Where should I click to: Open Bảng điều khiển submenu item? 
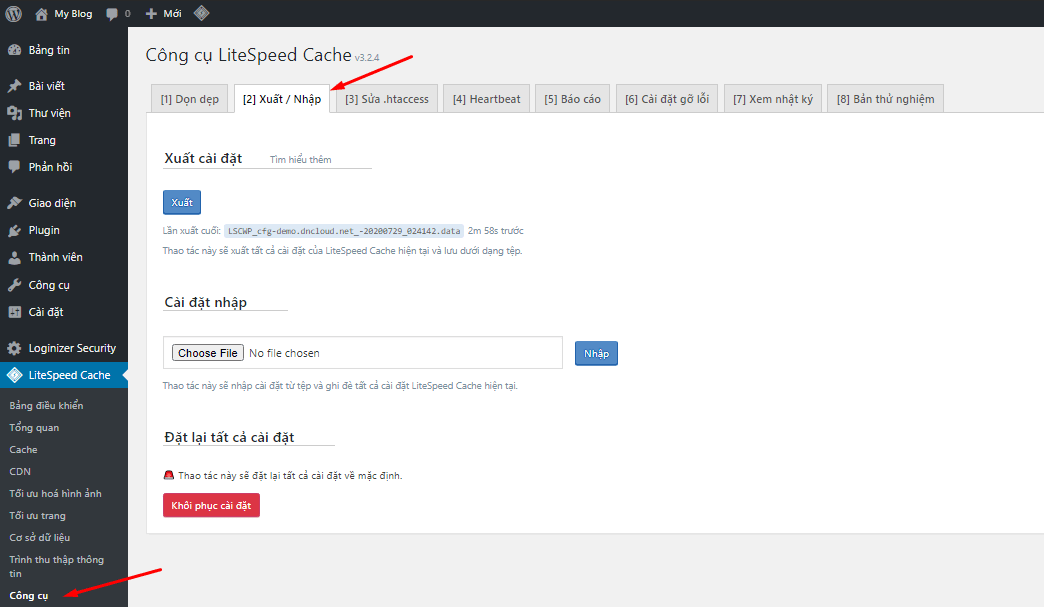(46, 405)
